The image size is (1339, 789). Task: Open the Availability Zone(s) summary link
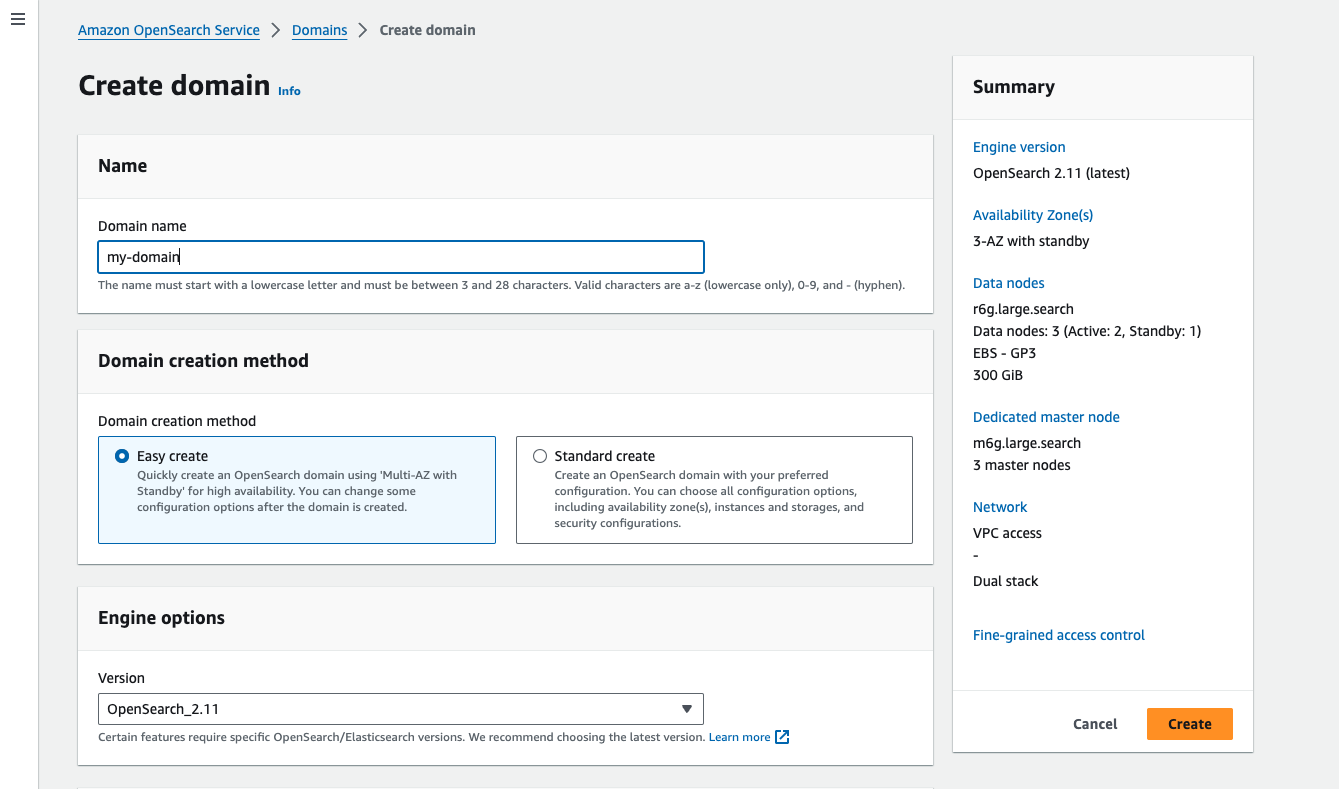[1032, 214]
